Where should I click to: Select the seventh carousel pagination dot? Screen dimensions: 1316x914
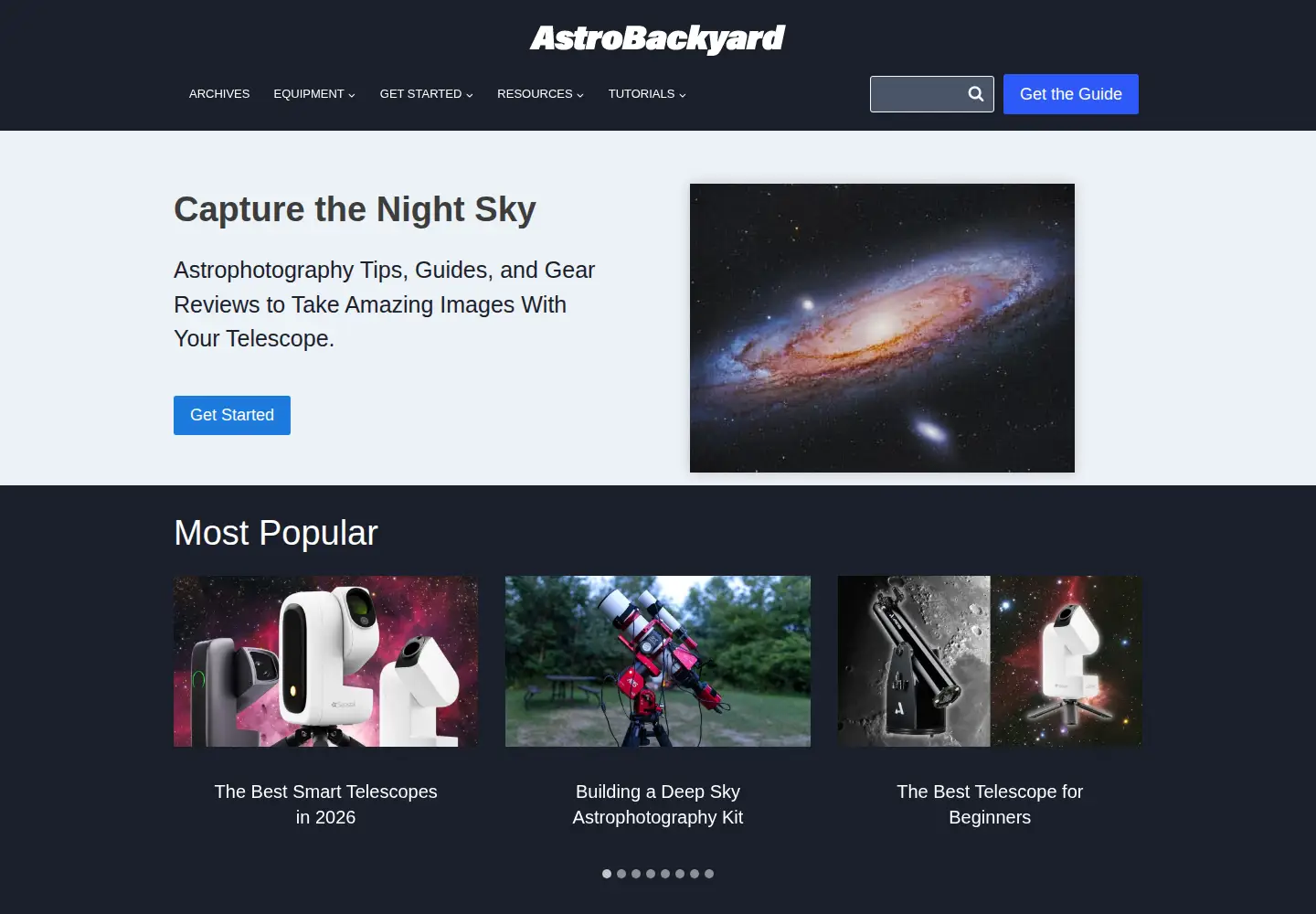pyautogui.click(x=695, y=874)
